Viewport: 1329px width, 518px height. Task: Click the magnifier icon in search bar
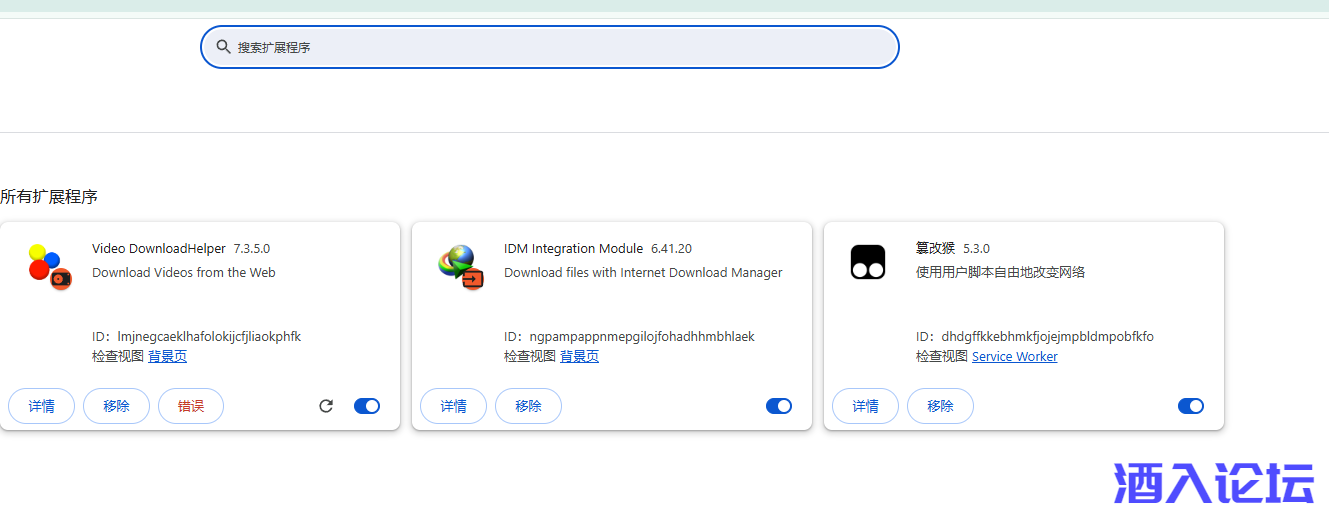point(223,47)
